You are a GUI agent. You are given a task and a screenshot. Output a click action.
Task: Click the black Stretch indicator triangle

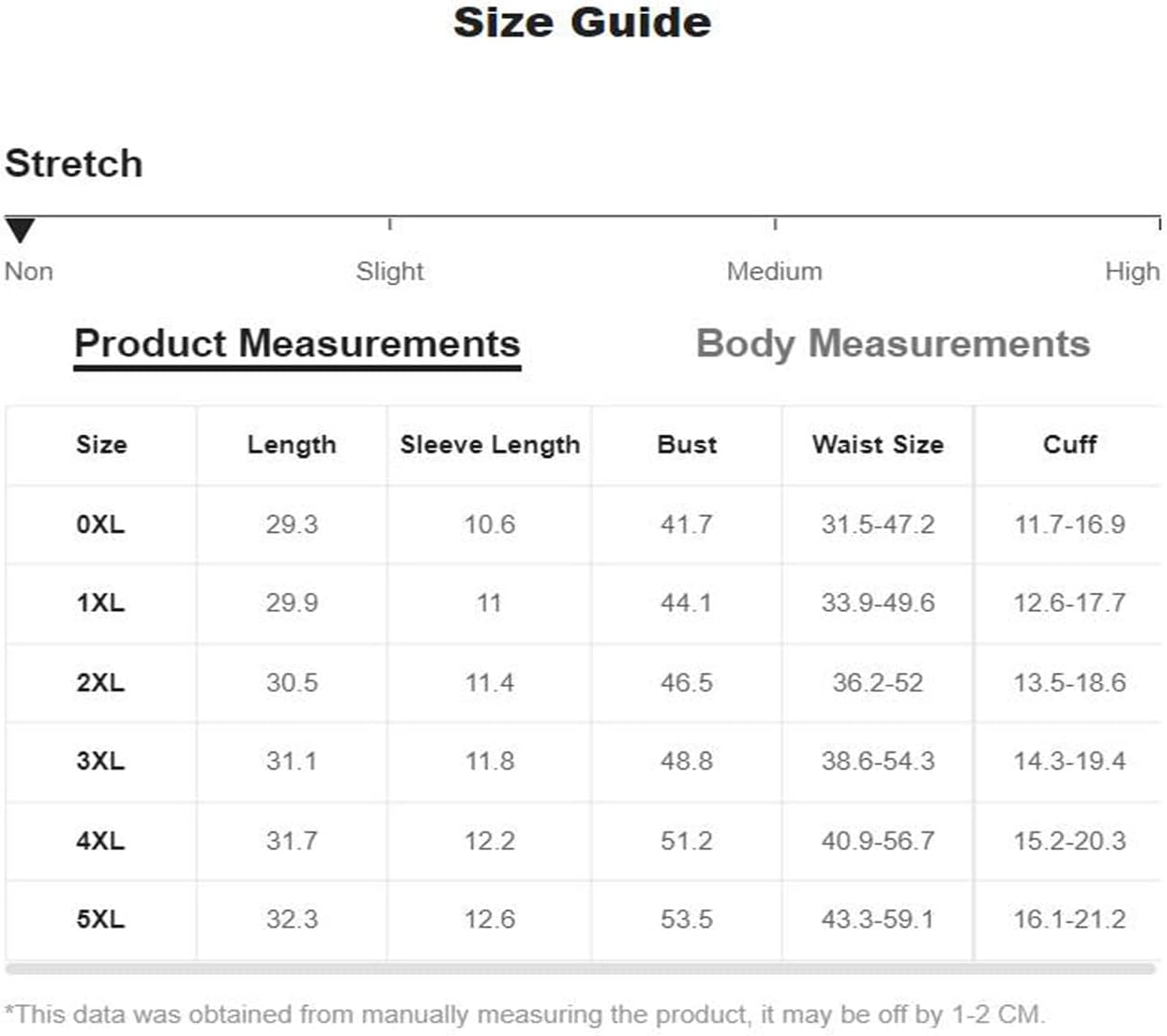[x=20, y=230]
